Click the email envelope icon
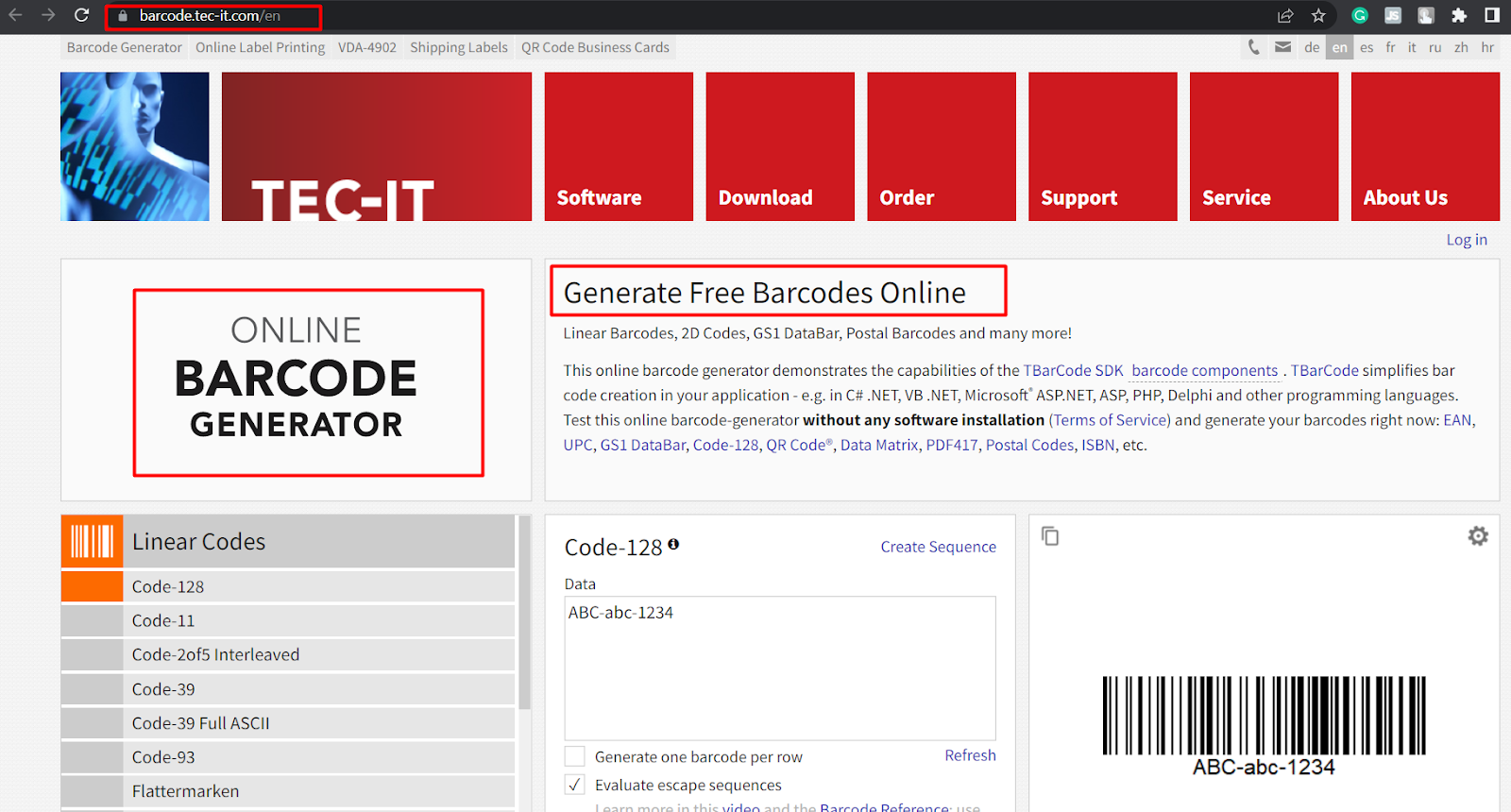Viewport: 1511px width, 812px height. coord(1282,47)
